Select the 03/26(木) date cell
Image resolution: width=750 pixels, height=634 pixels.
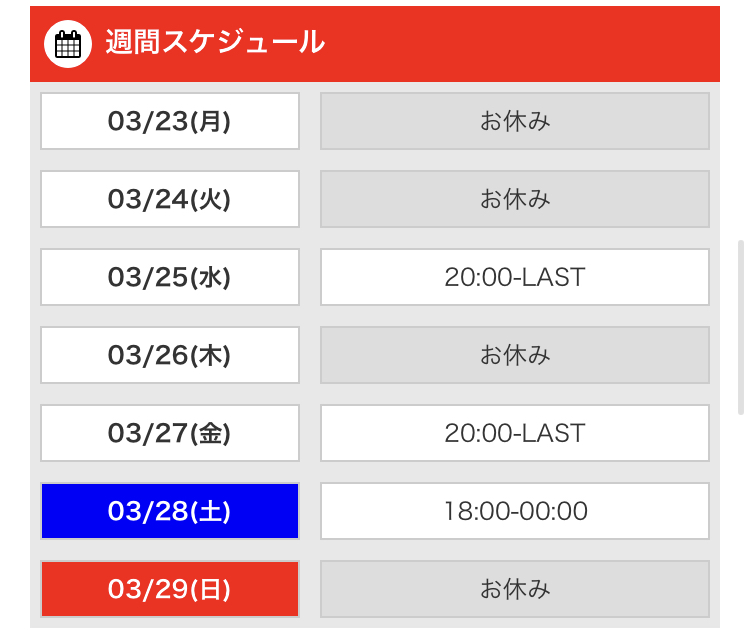[170, 355]
